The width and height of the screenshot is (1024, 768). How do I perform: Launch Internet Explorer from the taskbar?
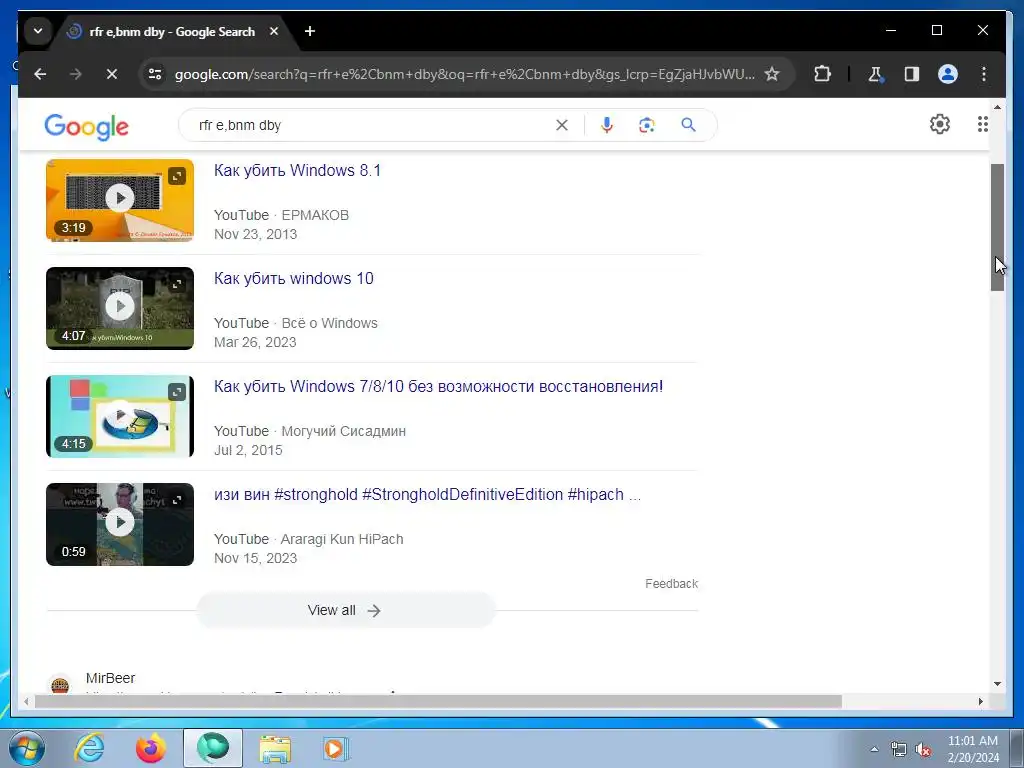click(x=89, y=748)
